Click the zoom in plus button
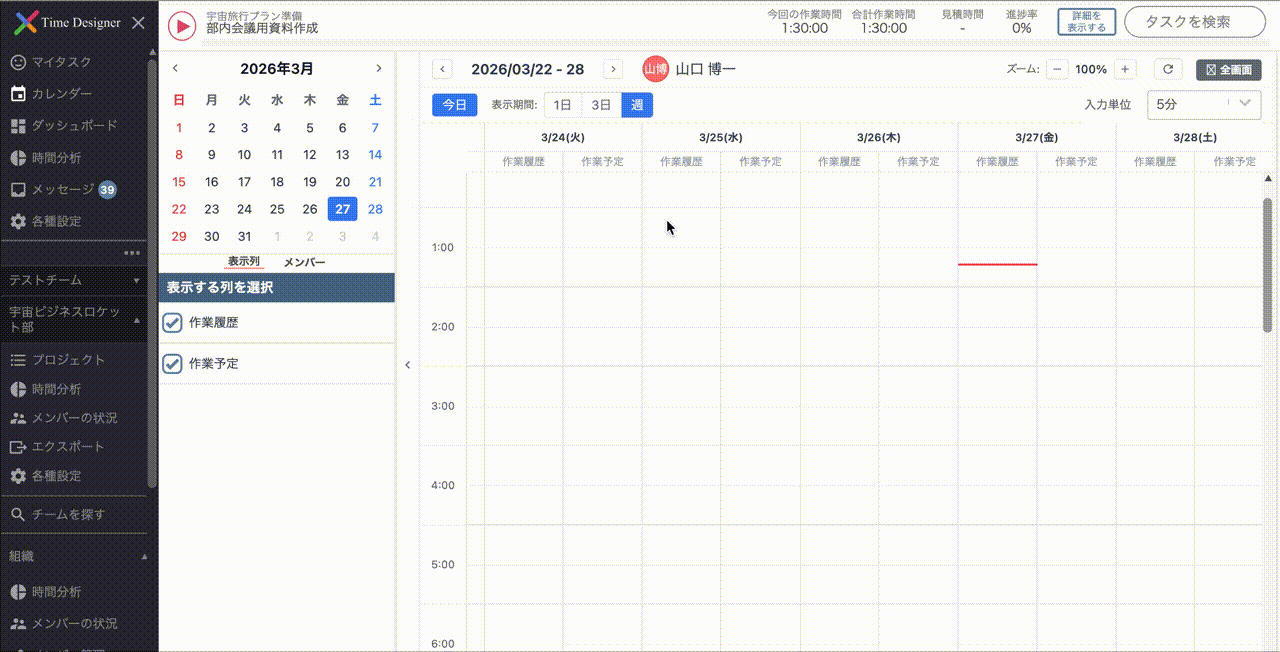 pos(1125,69)
